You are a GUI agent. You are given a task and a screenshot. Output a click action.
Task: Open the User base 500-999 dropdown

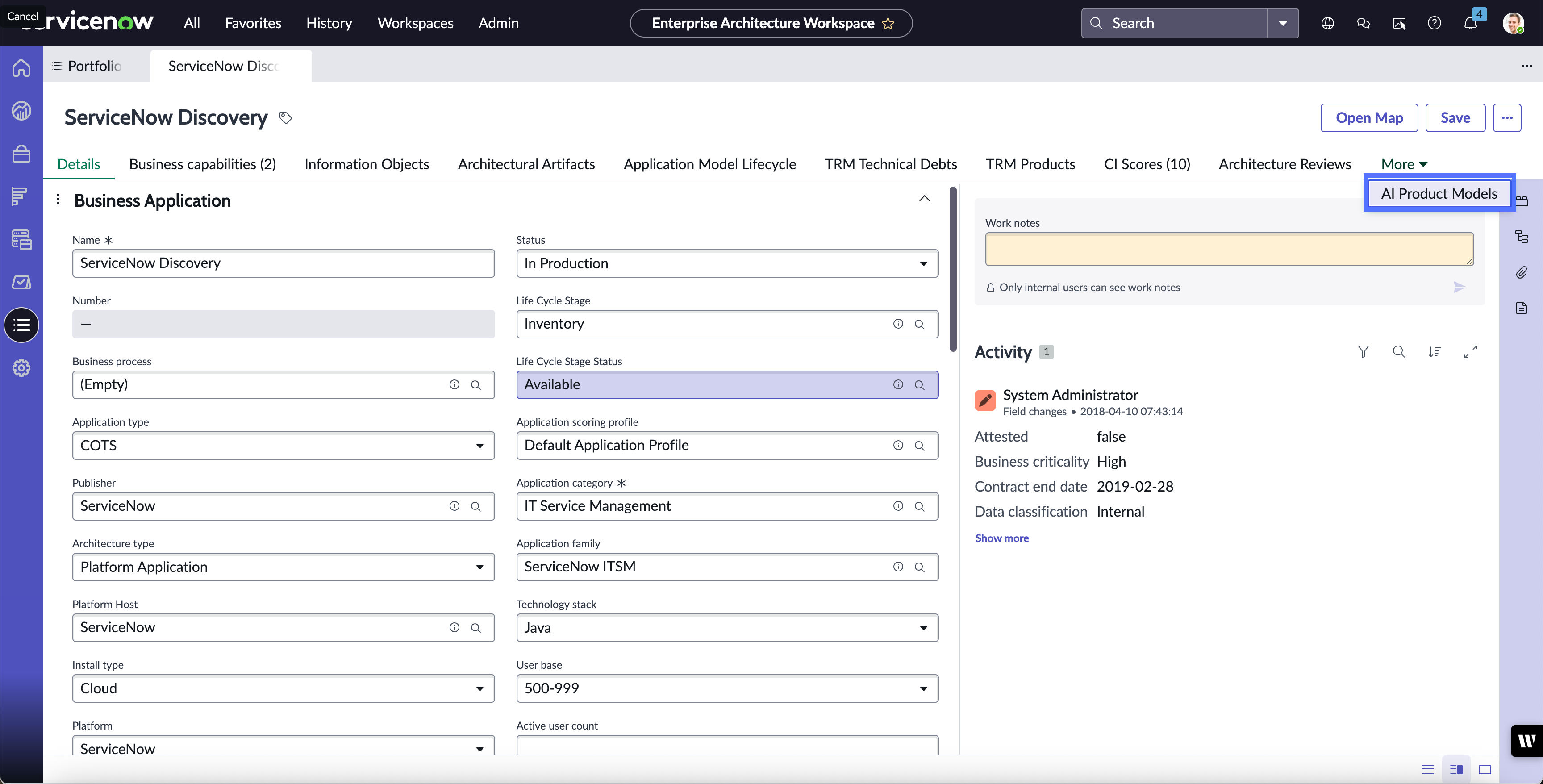[727, 688]
